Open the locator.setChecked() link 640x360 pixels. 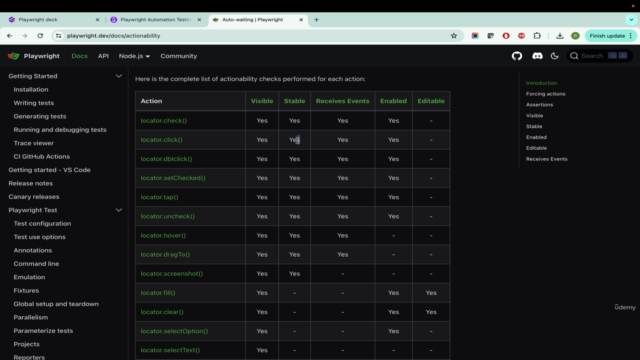click(173, 178)
